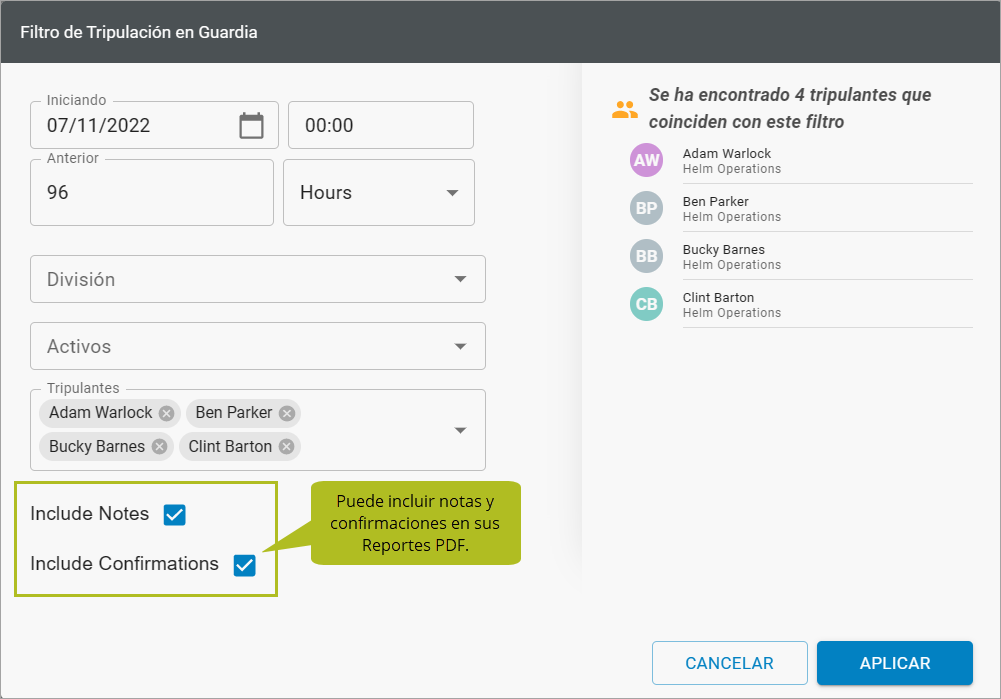
Task: Select Clint Barton in the results list
Action: pos(801,304)
